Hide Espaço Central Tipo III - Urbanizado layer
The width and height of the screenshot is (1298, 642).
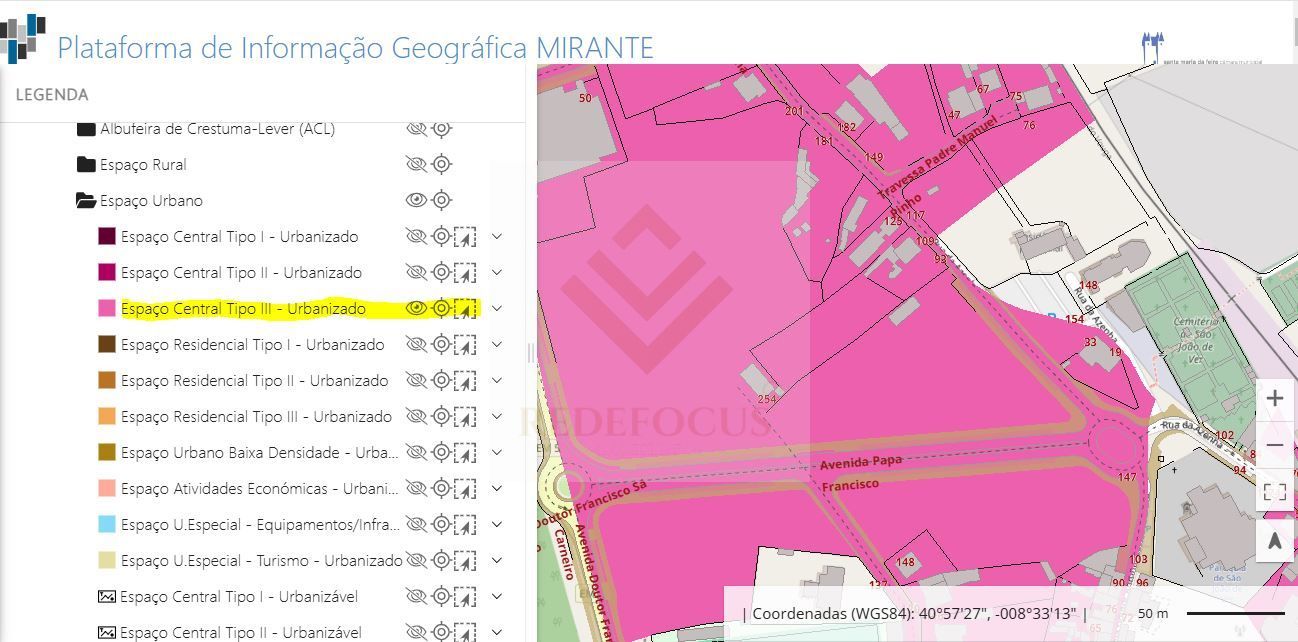tap(416, 309)
